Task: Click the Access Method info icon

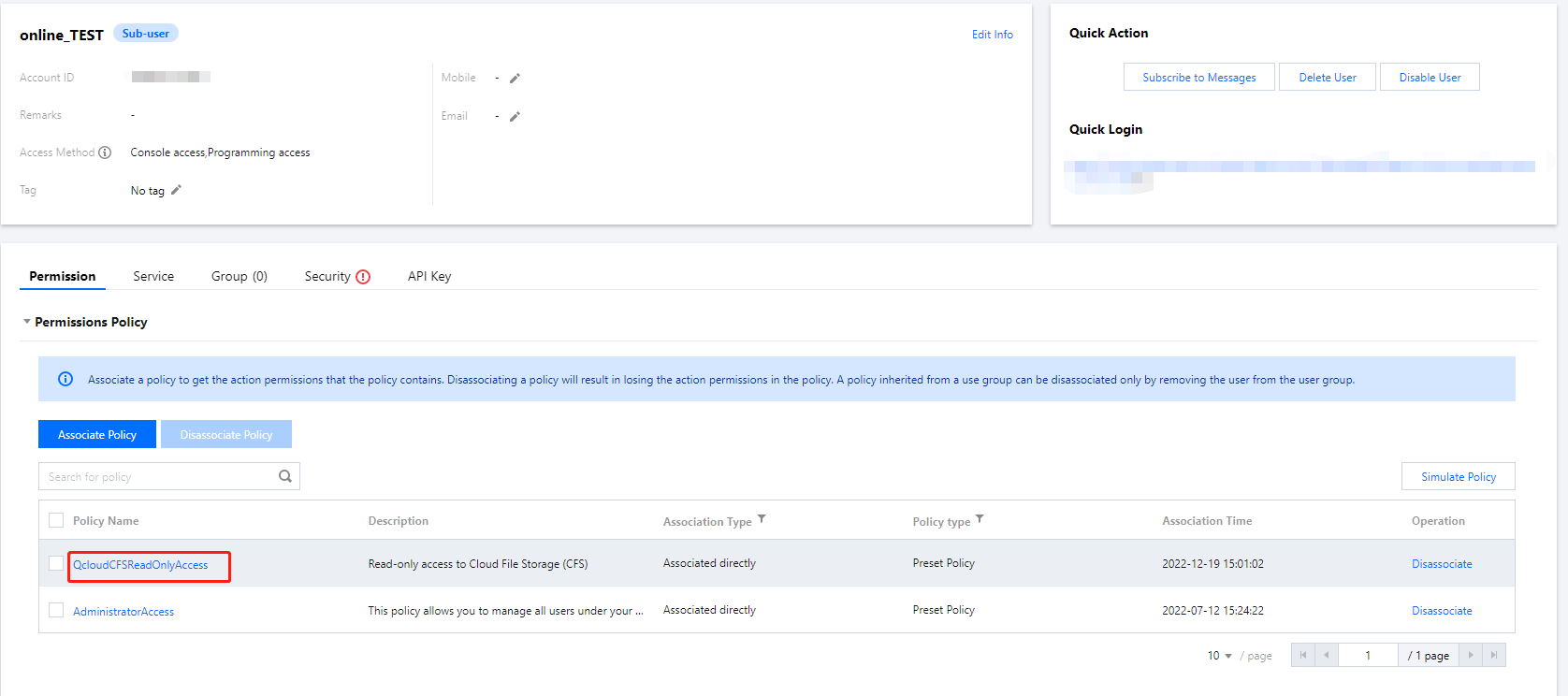Action: (105, 152)
